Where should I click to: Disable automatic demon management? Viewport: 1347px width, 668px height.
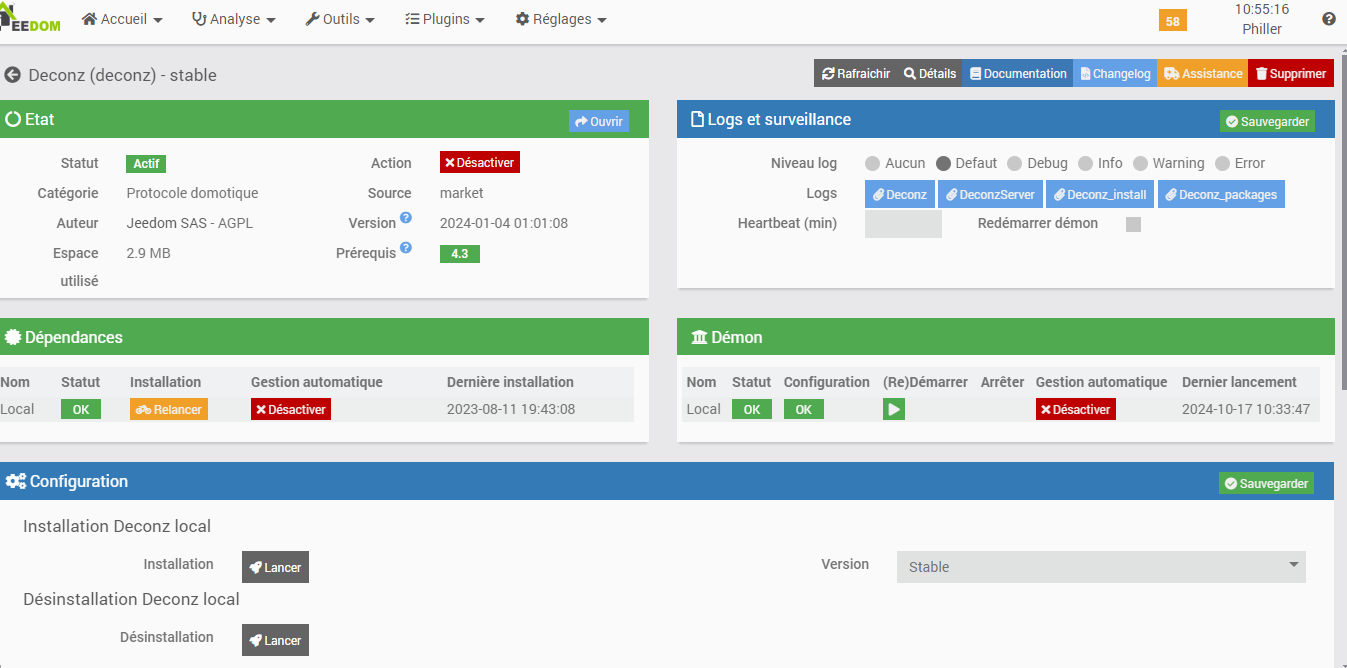coord(1075,409)
